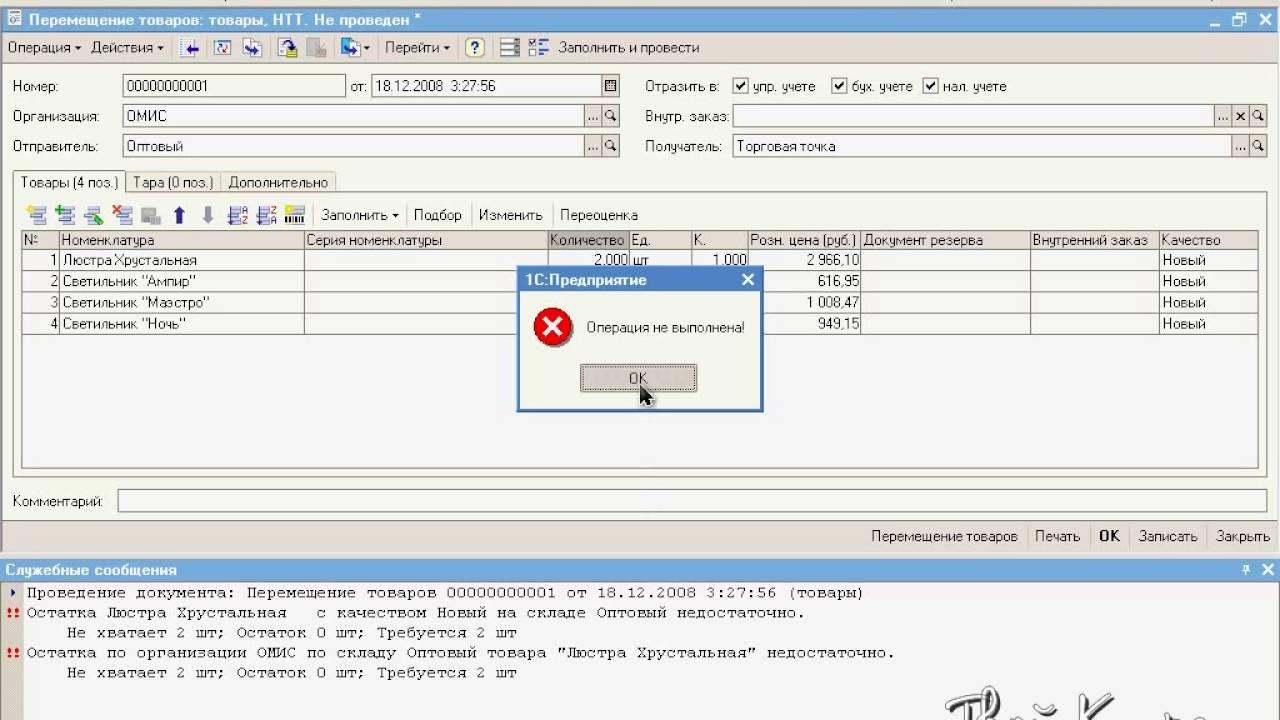Expand the Заполнить dropdown in table toolbar
The image size is (1280, 720).
359,215
